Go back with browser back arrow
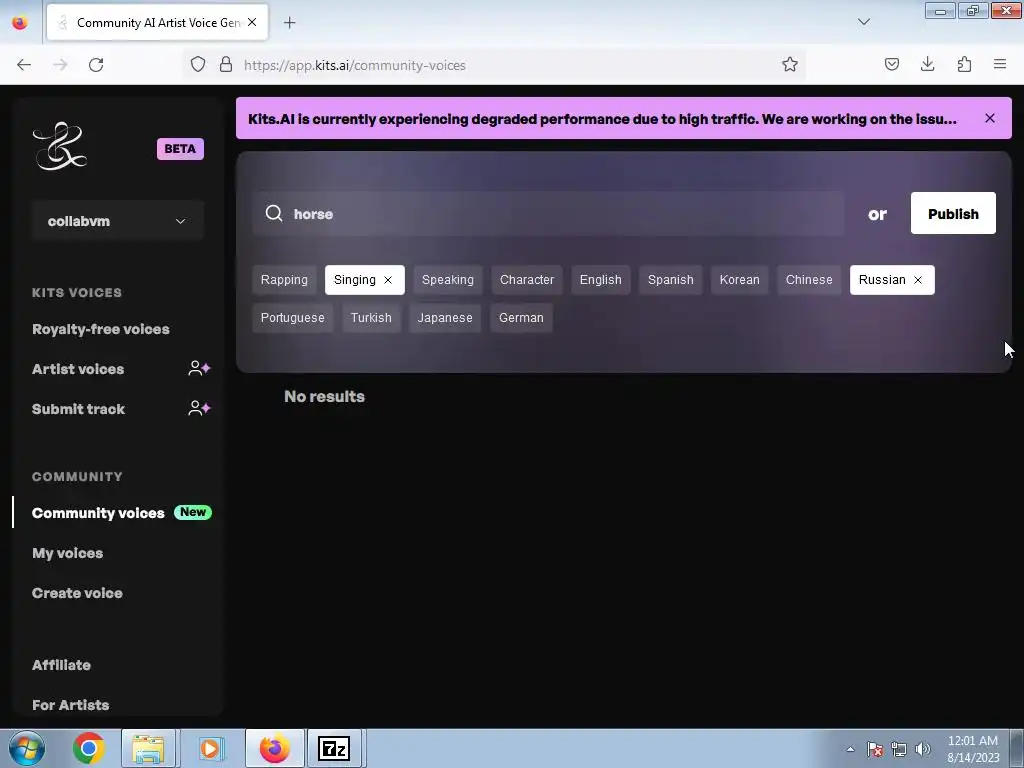This screenshot has width=1024, height=768. 24,65
